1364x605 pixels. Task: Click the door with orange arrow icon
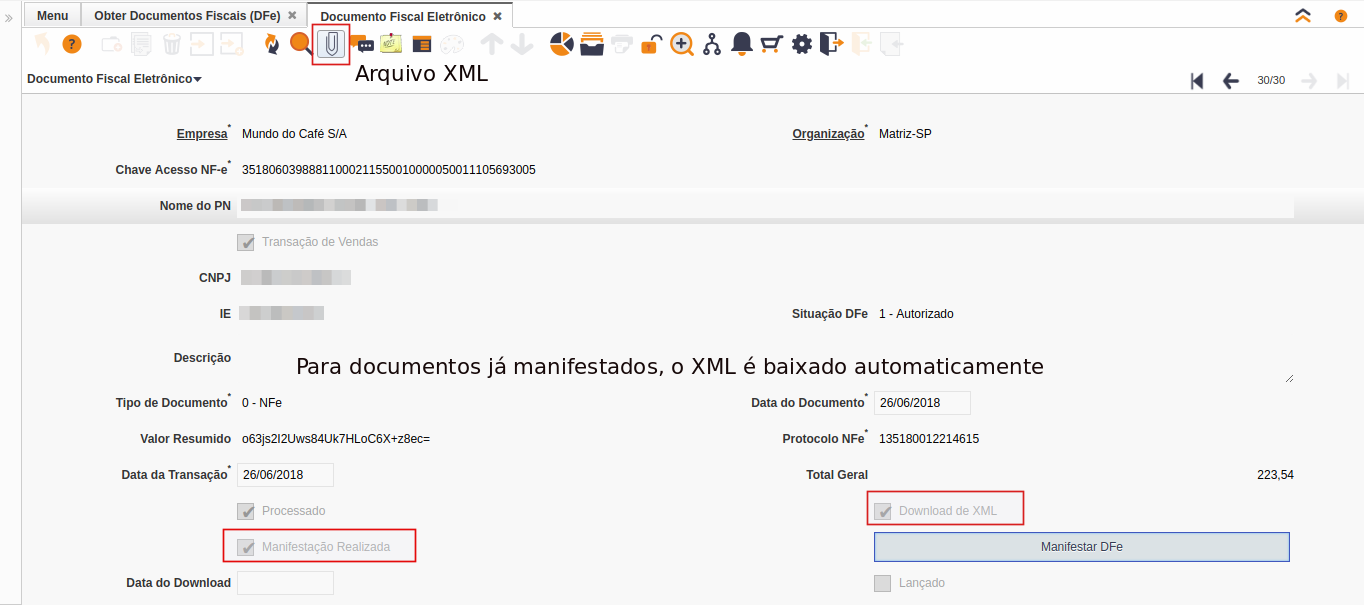(x=832, y=44)
